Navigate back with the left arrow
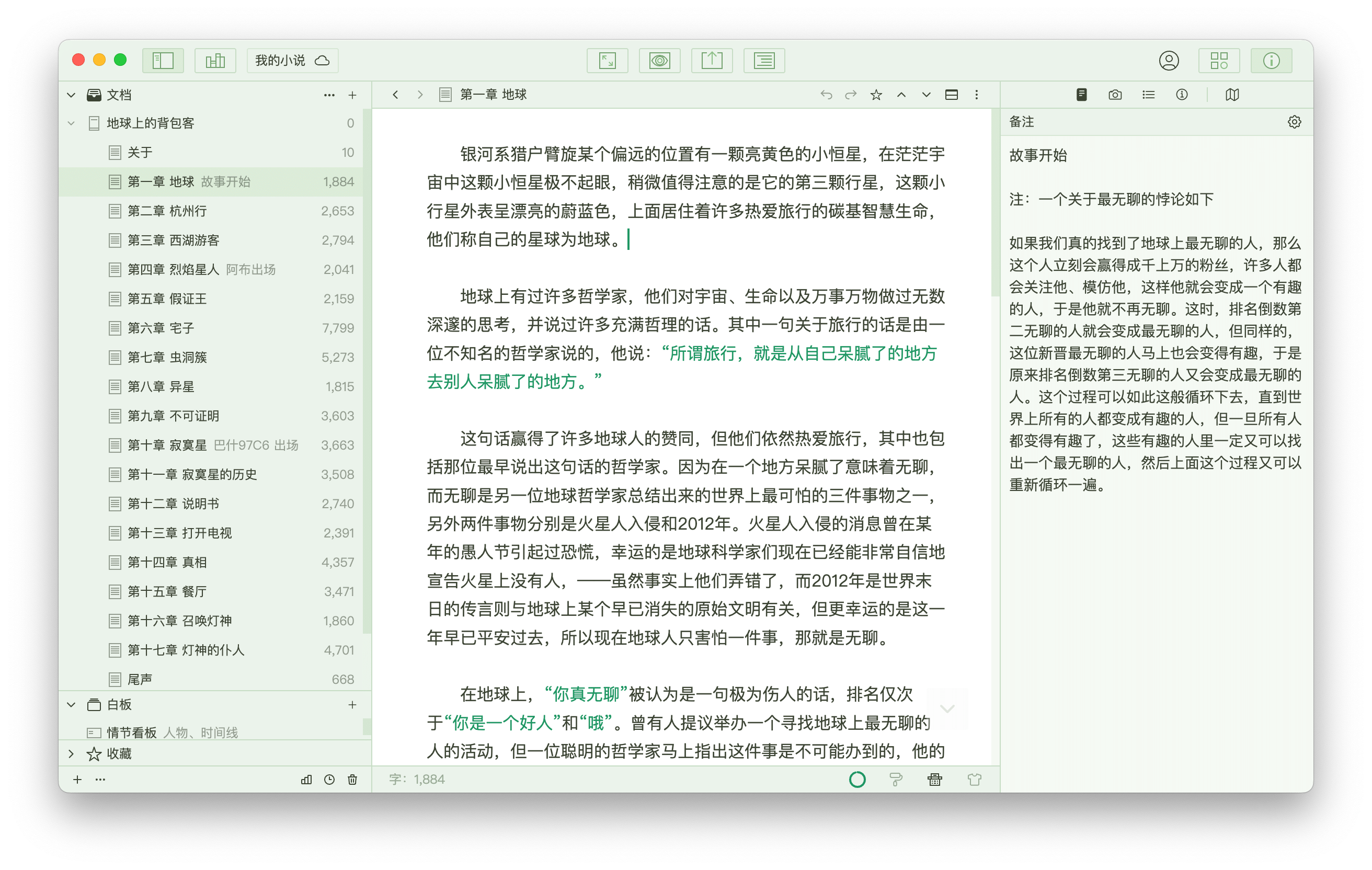This screenshot has width=1372, height=870. [x=395, y=95]
